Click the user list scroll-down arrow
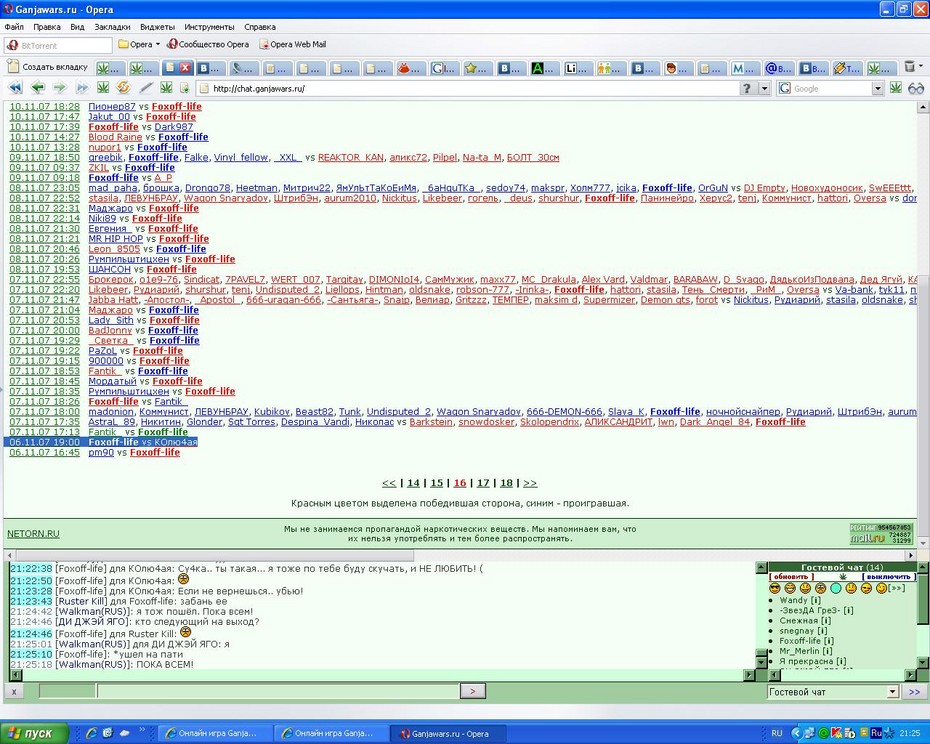 pos(923,663)
